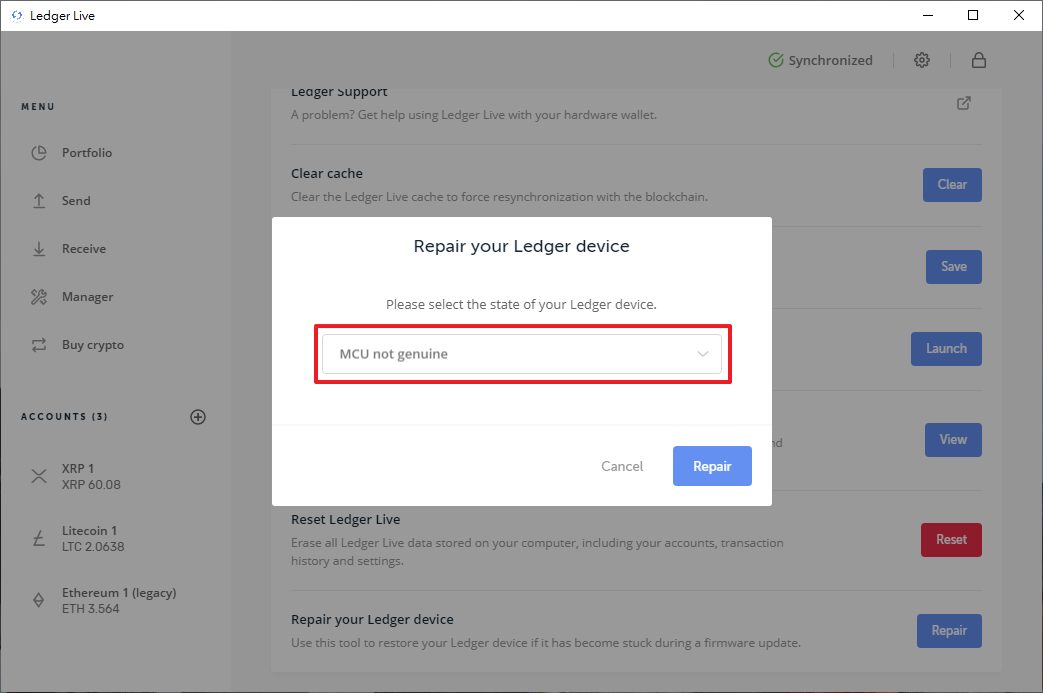Click the Send up-arrow icon
The width and height of the screenshot is (1043, 693).
click(x=39, y=201)
